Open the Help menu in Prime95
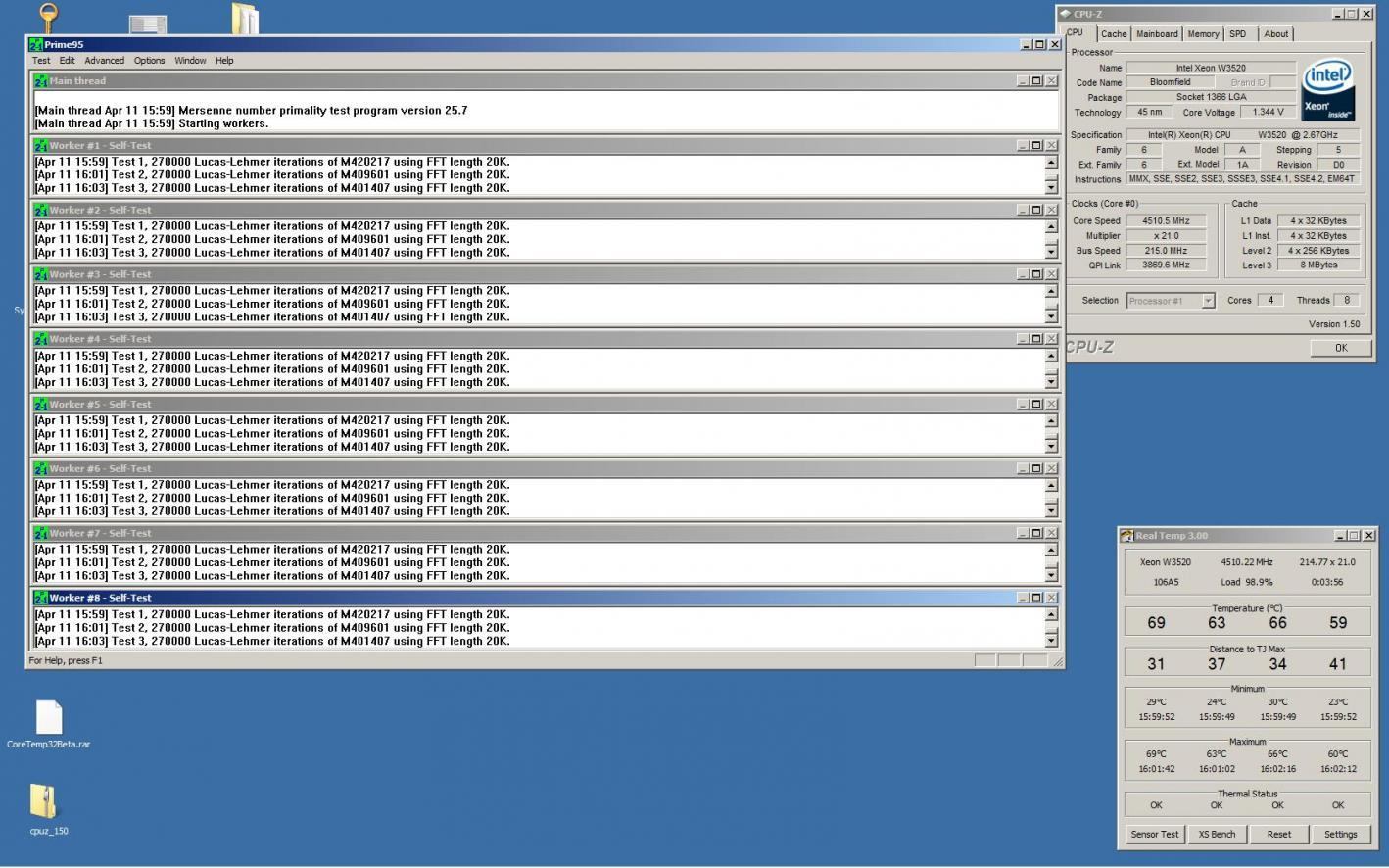The height and width of the screenshot is (868, 1389). pos(224,61)
